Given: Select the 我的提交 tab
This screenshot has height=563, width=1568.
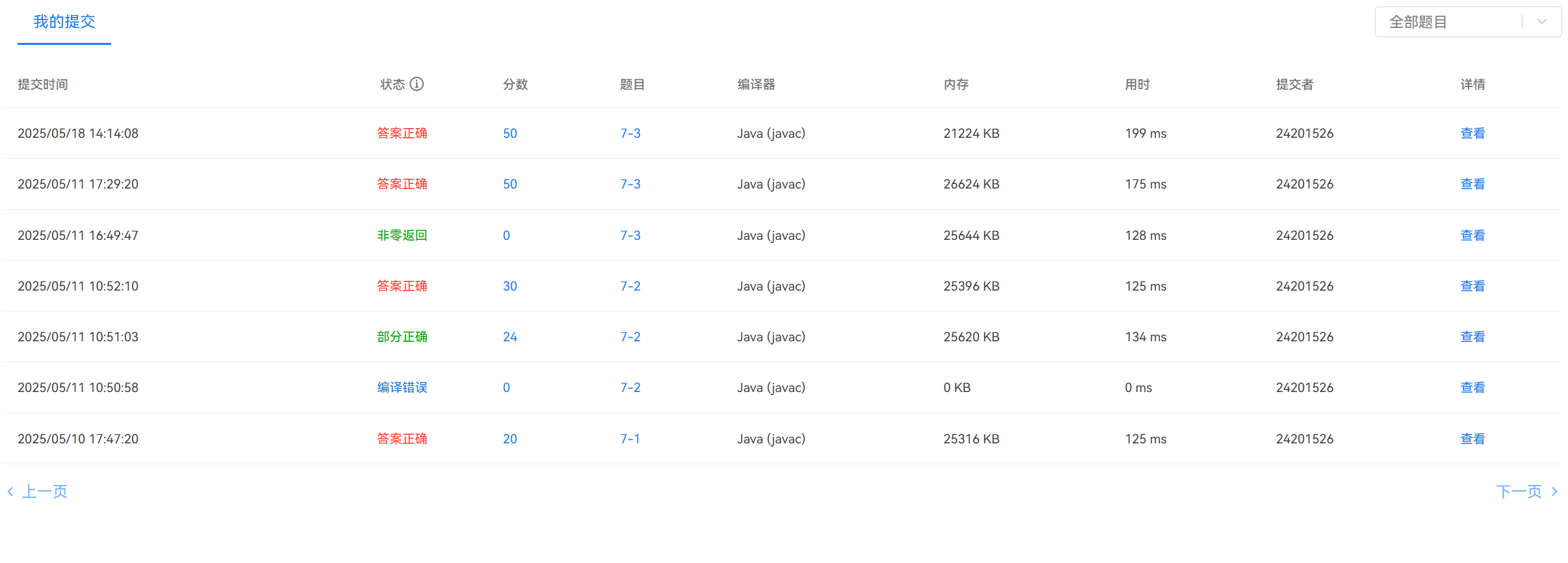Looking at the screenshot, I should pos(64,22).
